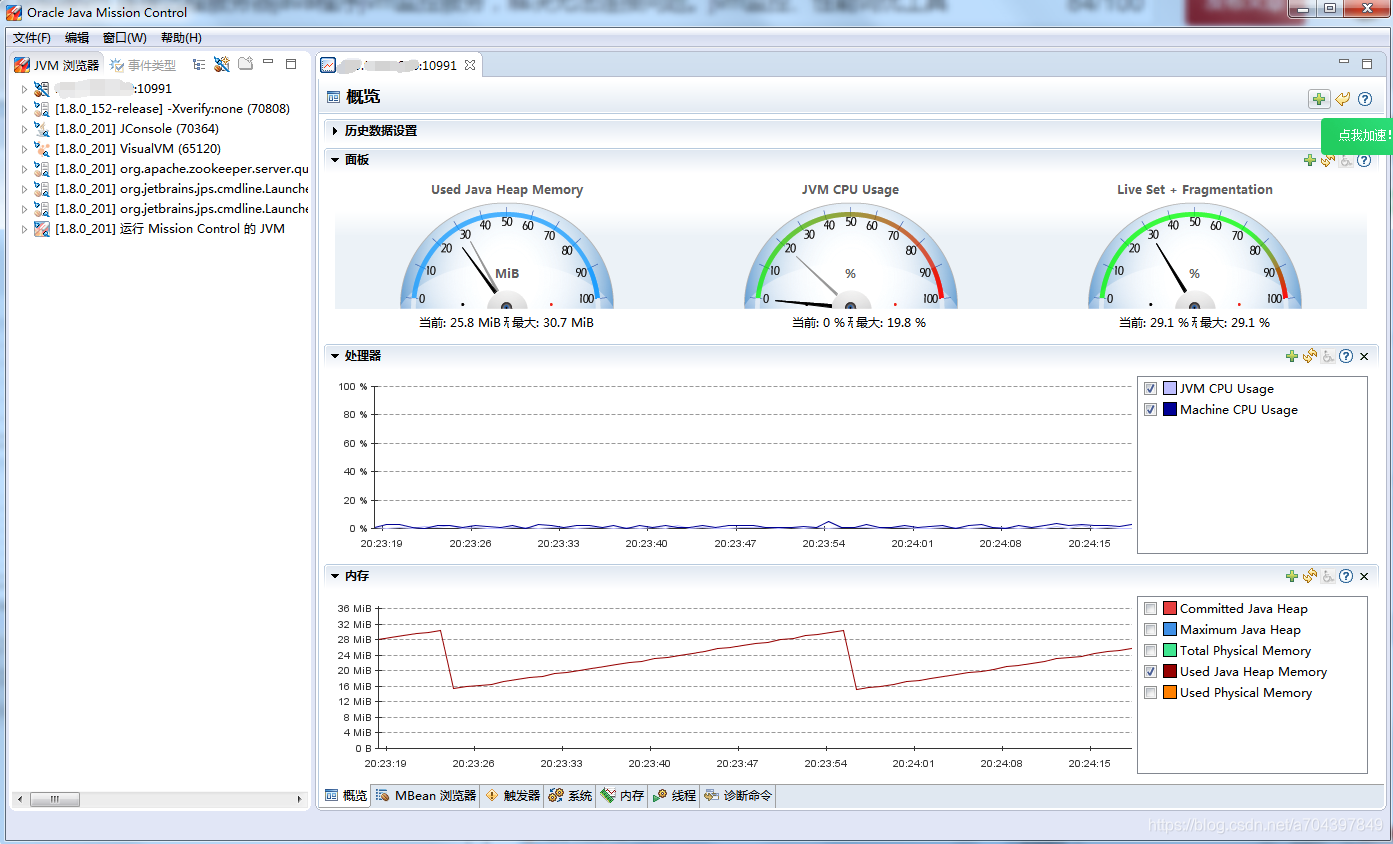Open help for the 内存 section
The width and height of the screenshot is (1393, 844).
click(x=1346, y=576)
